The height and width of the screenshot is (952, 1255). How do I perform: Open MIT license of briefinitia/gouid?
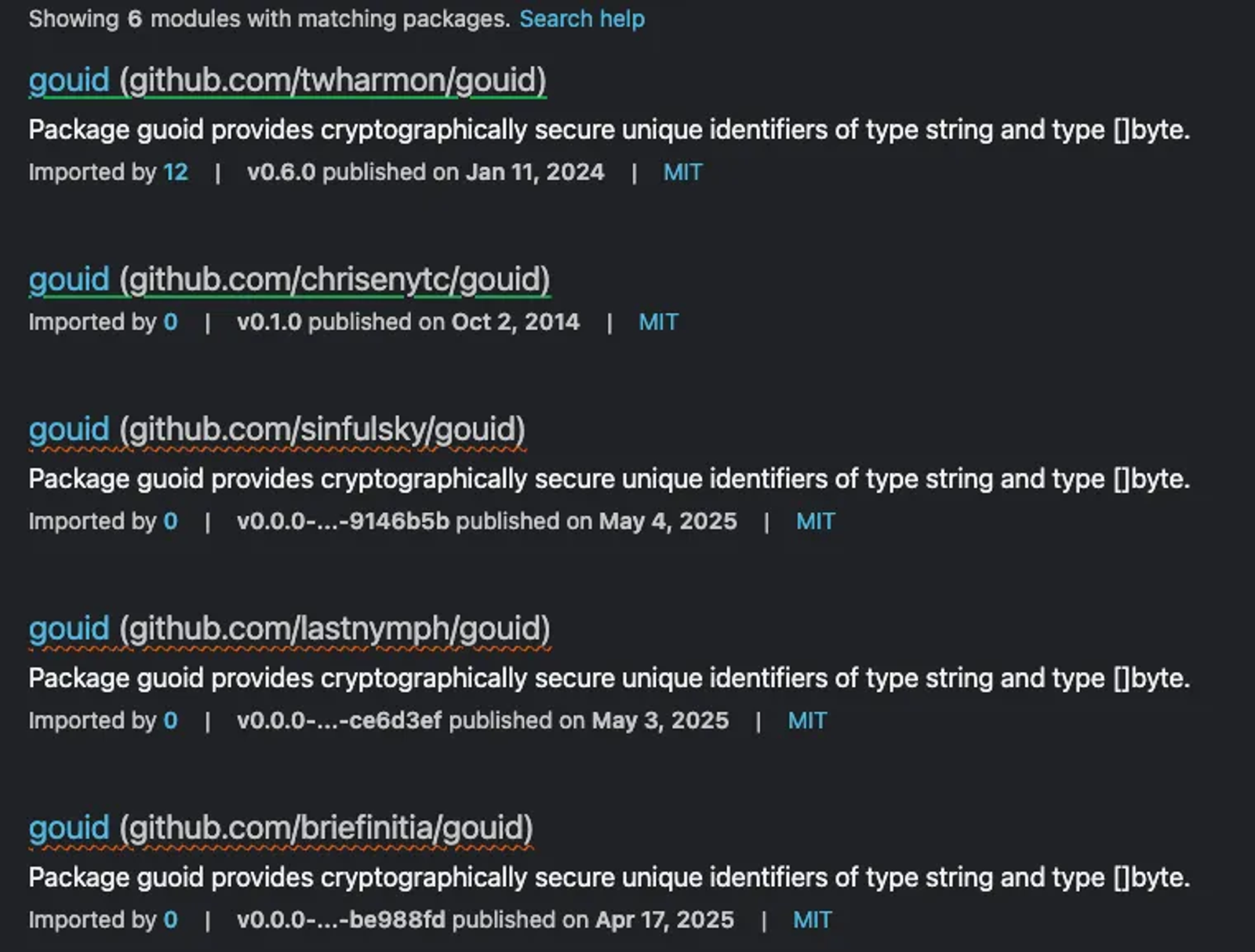pyautogui.click(x=812, y=919)
